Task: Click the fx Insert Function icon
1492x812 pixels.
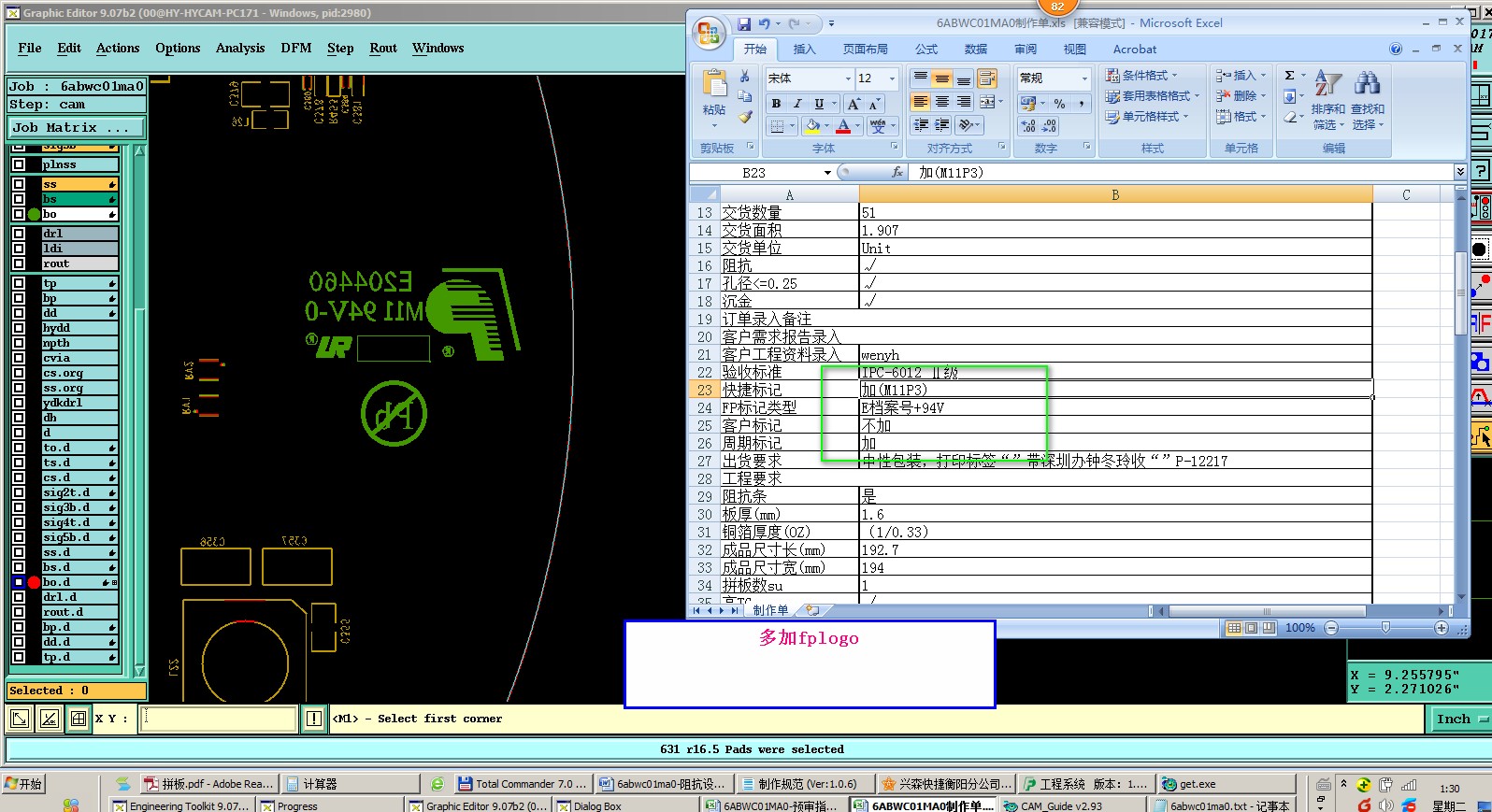Action: [897, 172]
